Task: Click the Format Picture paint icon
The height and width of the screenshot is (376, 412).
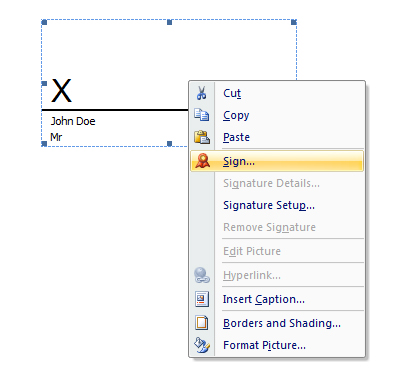Action: 202,345
